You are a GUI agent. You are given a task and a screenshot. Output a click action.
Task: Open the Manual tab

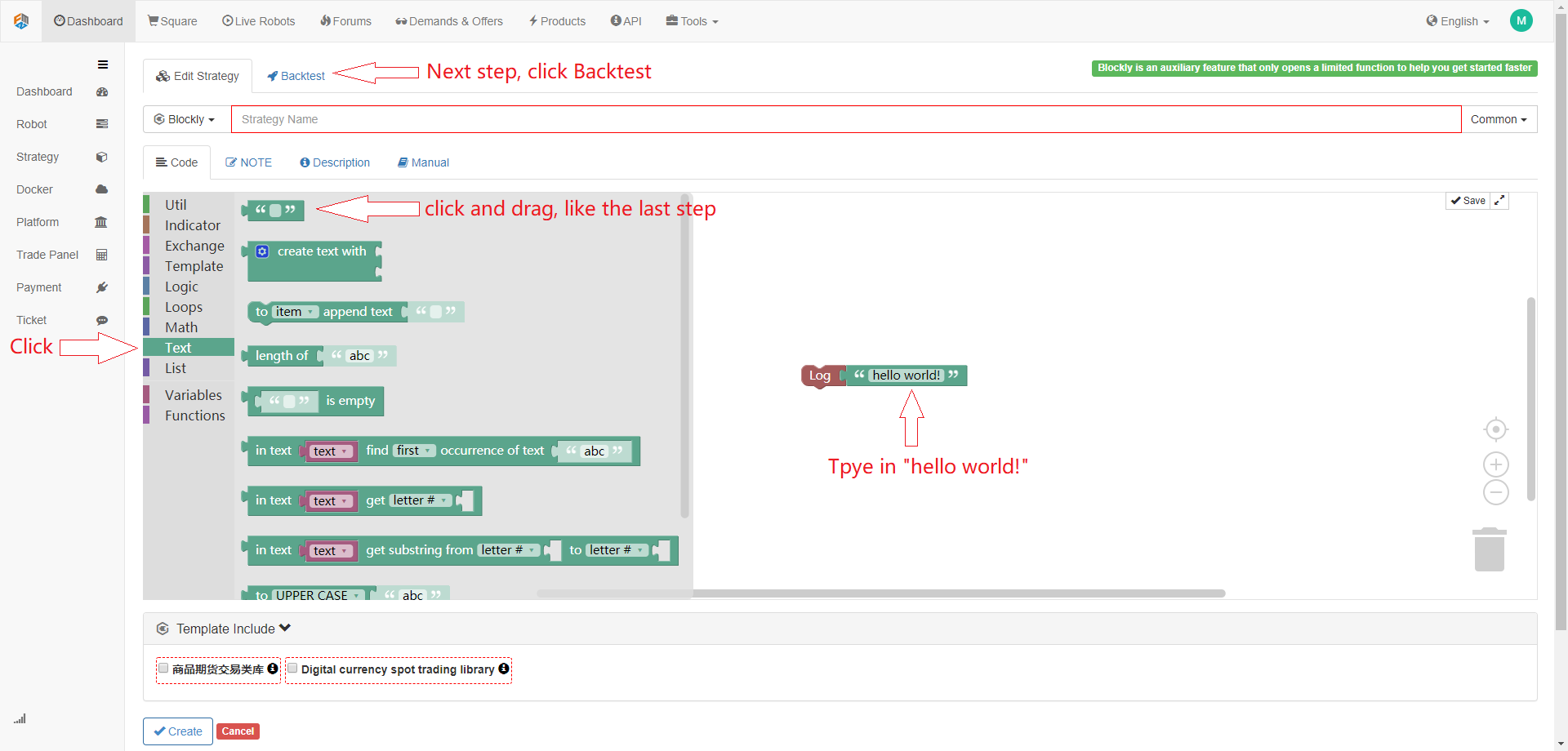coord(423,162)
